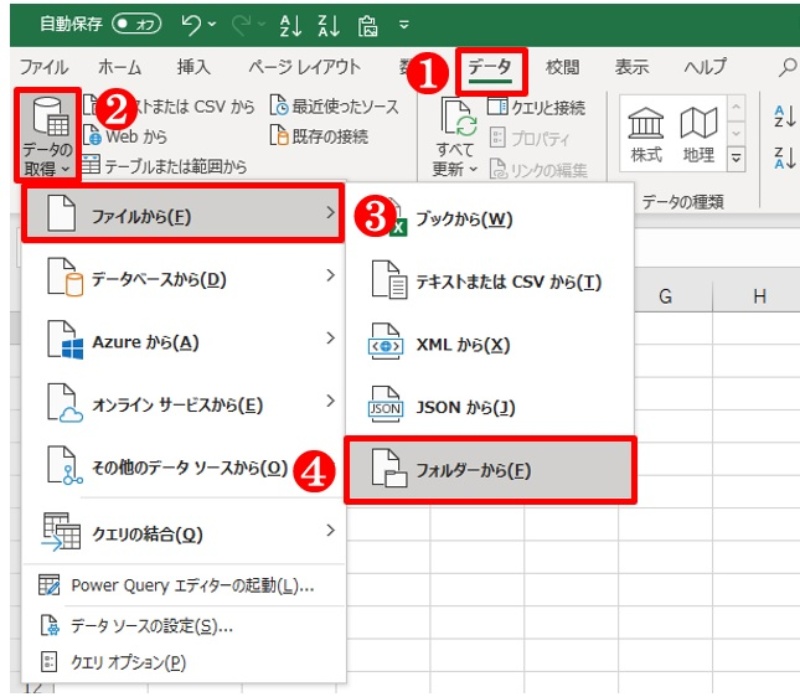Viewport: 800px width, 697px height.
Task: Click the greyed Redo arrow icon
Action: (x=242, y=24)
